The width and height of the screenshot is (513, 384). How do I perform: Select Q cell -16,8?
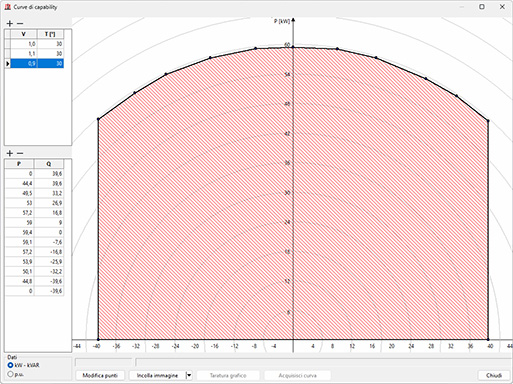49,252
